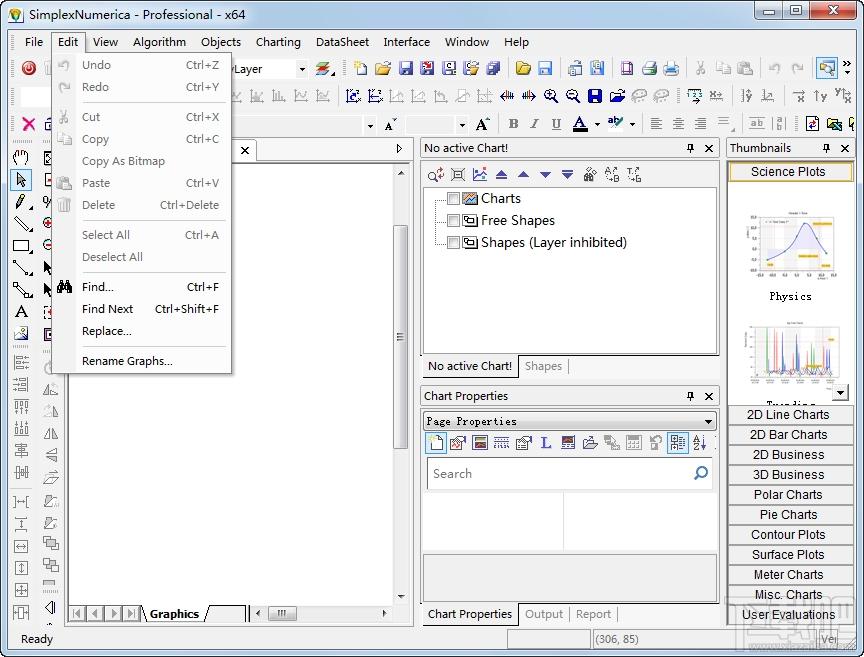This screenshot has height=657, width=864.
Task: Check the Charts tree checkbox
Action: [x=453, y=198]
